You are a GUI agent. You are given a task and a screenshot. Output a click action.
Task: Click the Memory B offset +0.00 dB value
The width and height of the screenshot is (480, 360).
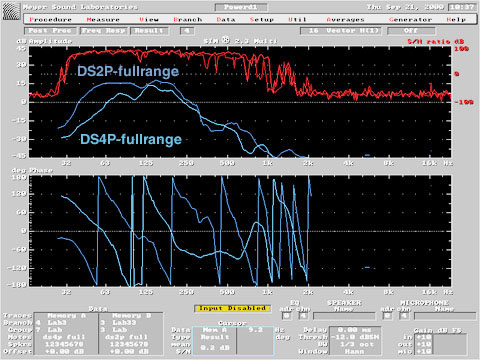[129, 351]
